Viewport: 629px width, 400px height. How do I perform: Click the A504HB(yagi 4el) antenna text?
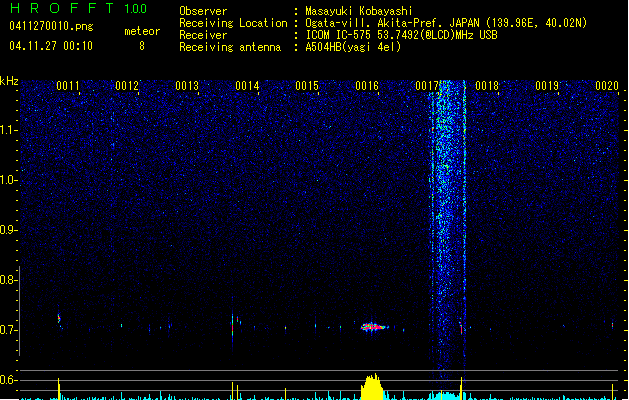(x=353, y=47)
